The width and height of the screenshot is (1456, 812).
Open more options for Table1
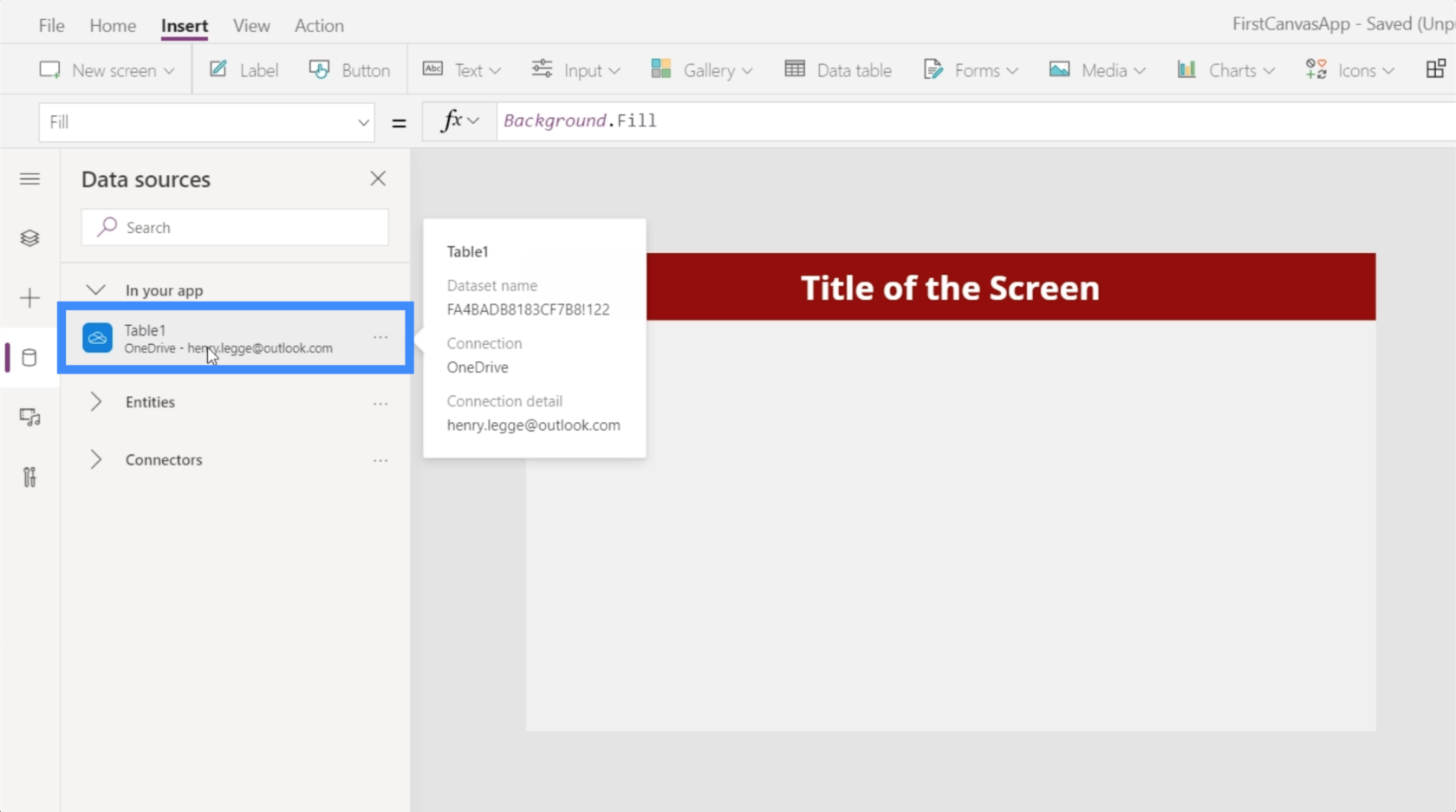(x=380, y=337)
